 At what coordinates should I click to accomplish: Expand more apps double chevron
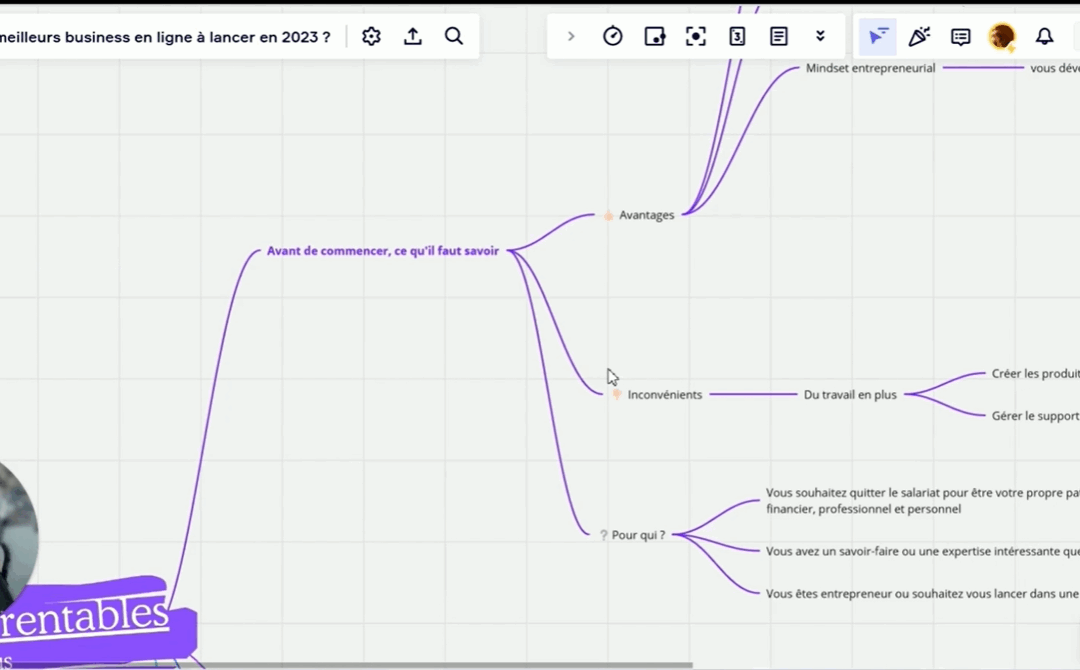(820, 37)
